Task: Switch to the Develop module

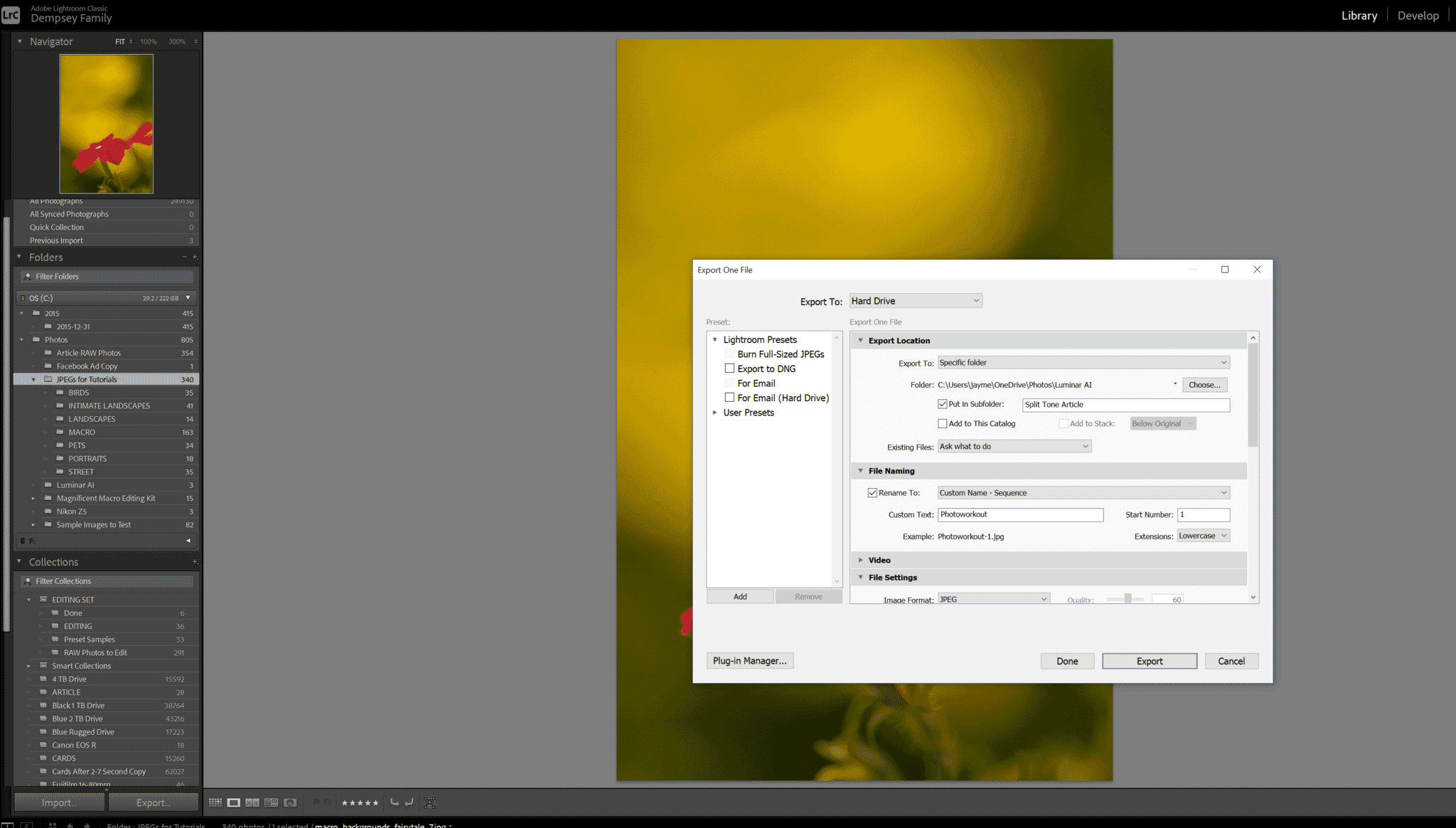Action: click(x=1418, y=15)
